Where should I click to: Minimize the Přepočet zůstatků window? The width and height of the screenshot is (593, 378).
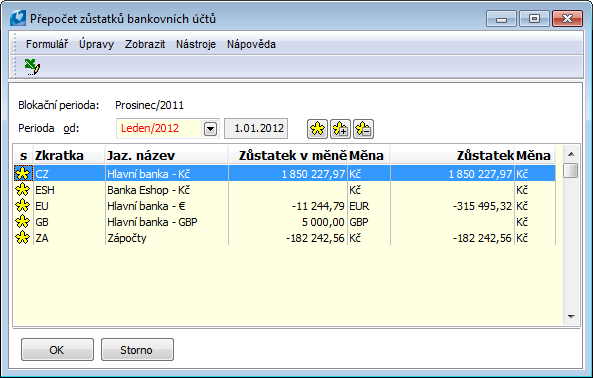(501, 19)
